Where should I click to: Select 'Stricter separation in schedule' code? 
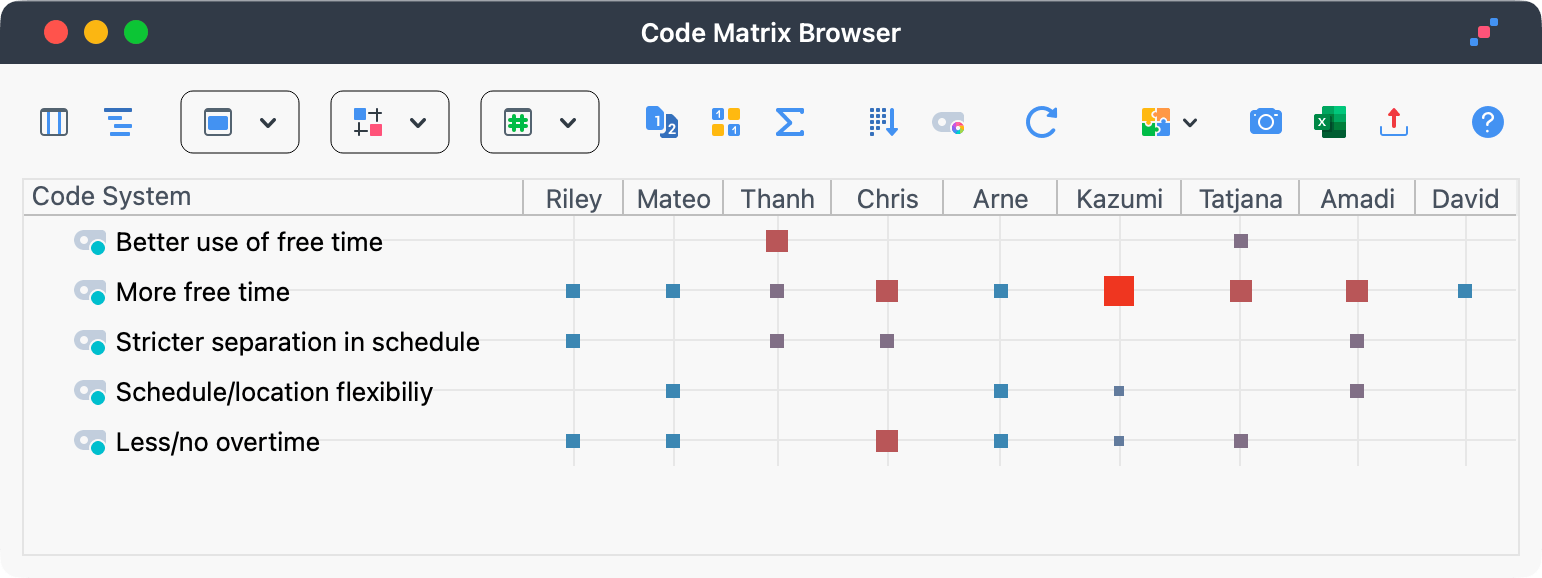pos(298,342)
